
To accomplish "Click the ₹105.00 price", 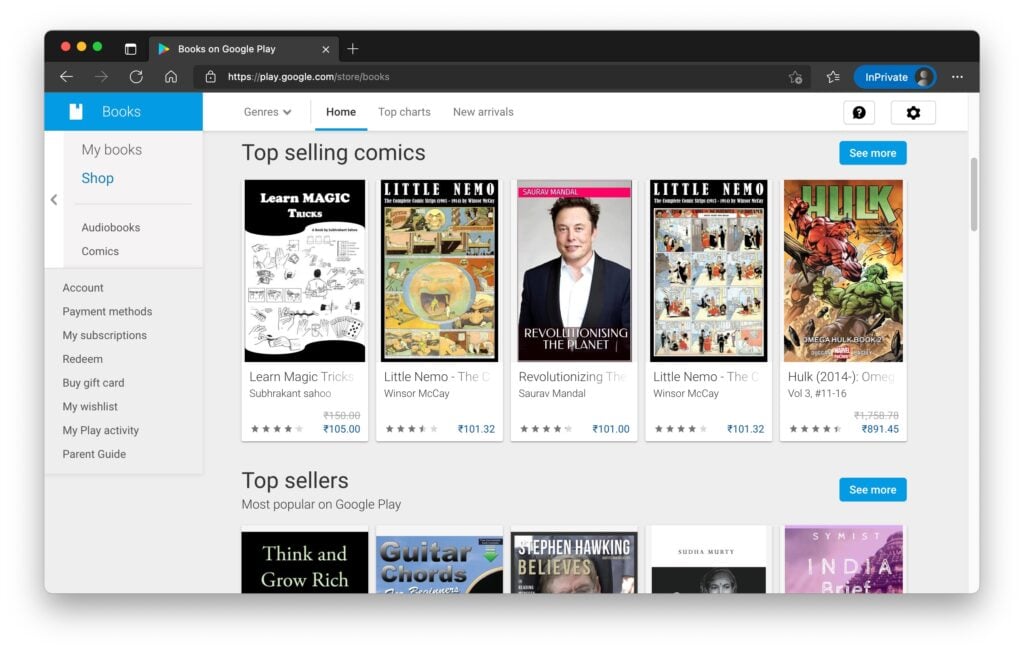I will (x=342, y=429).
